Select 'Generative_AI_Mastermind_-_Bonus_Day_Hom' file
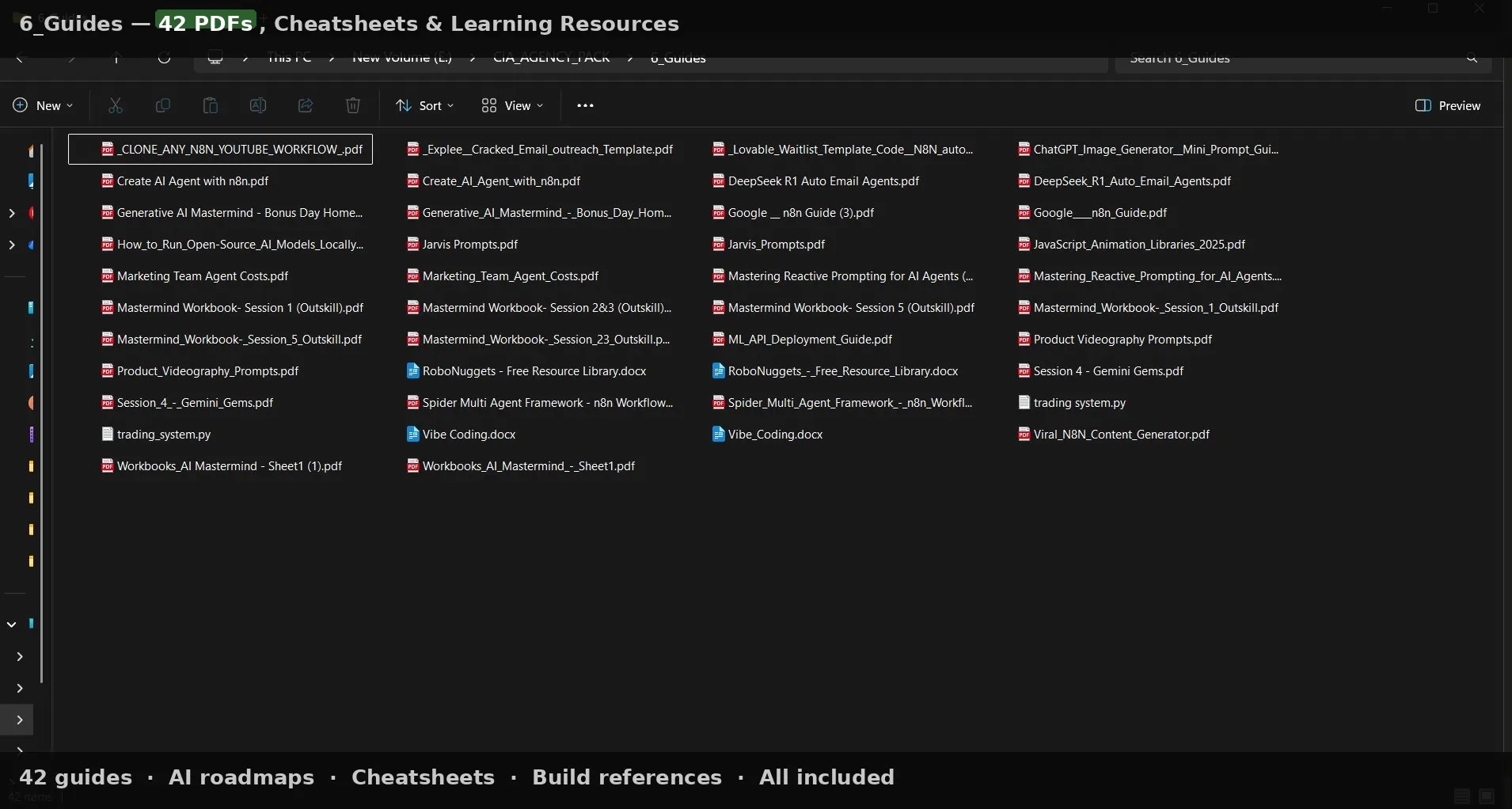The height and width of the screenshot is (809, 1512). point(539,212)
